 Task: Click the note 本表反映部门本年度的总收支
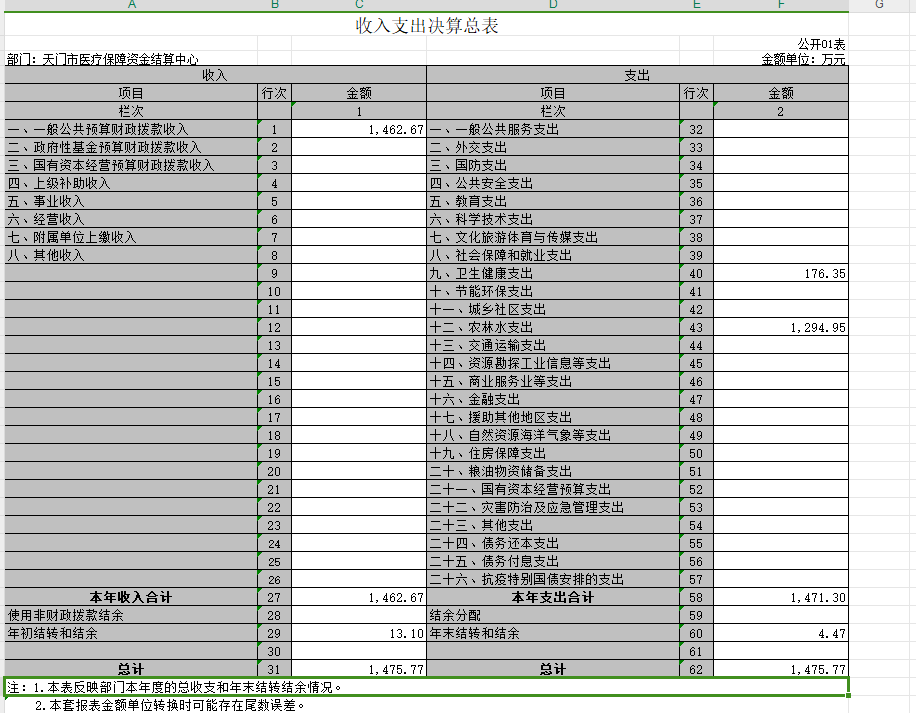(x=426, y=687)
